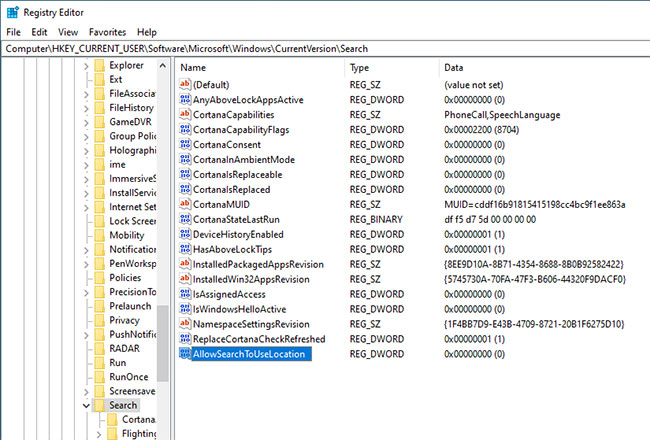Select the Privacy key in tree
Screen dimensions: 650x440
tap(124, 320)
